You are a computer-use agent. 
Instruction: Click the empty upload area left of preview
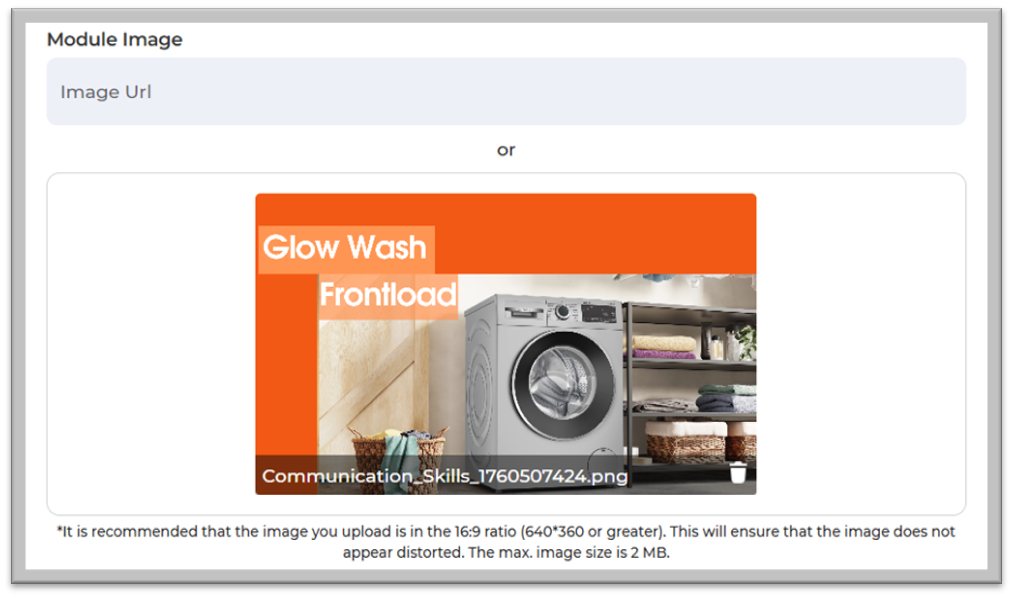click(x=151, y=344)
